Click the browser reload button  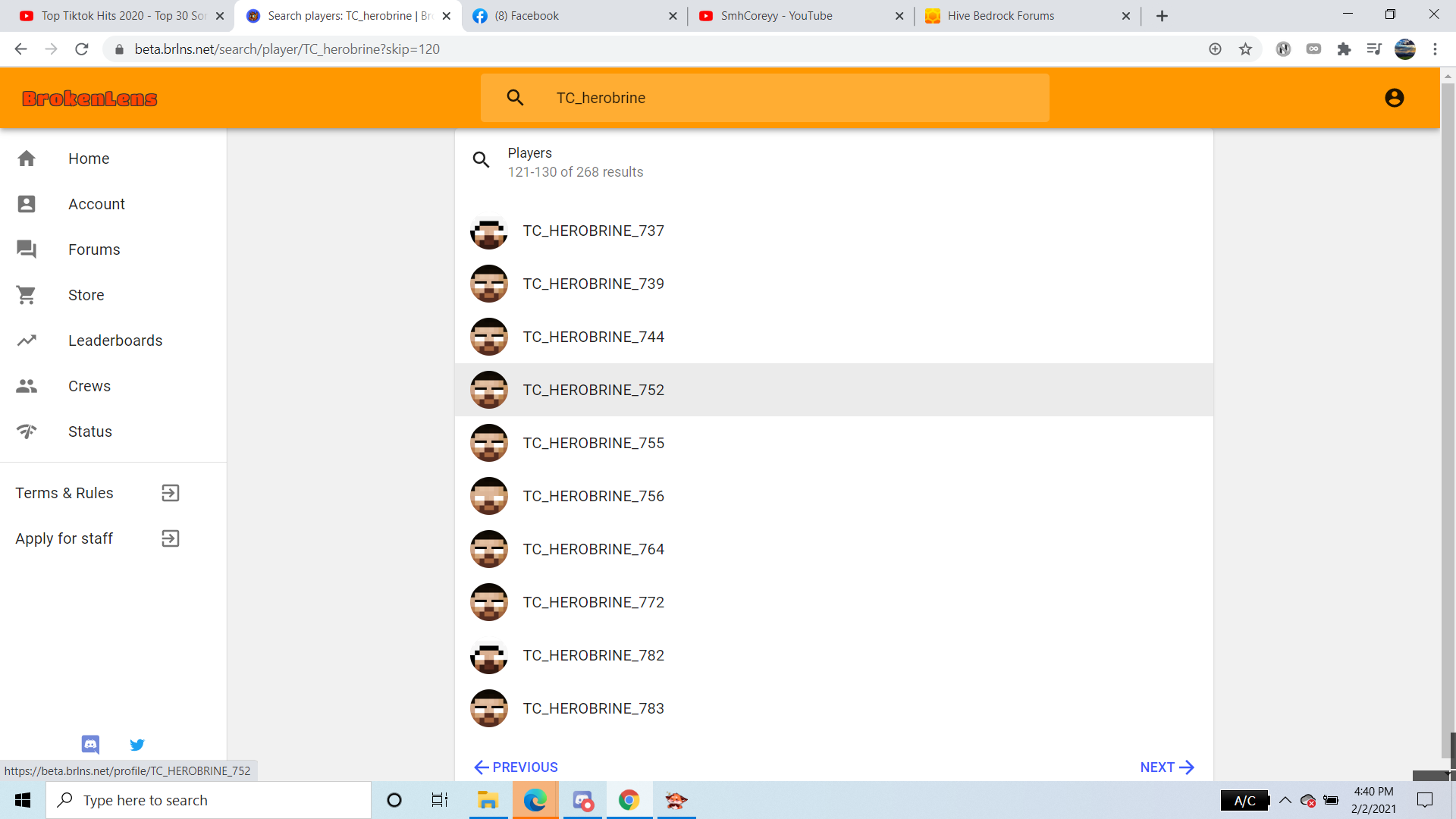[82, 49]
